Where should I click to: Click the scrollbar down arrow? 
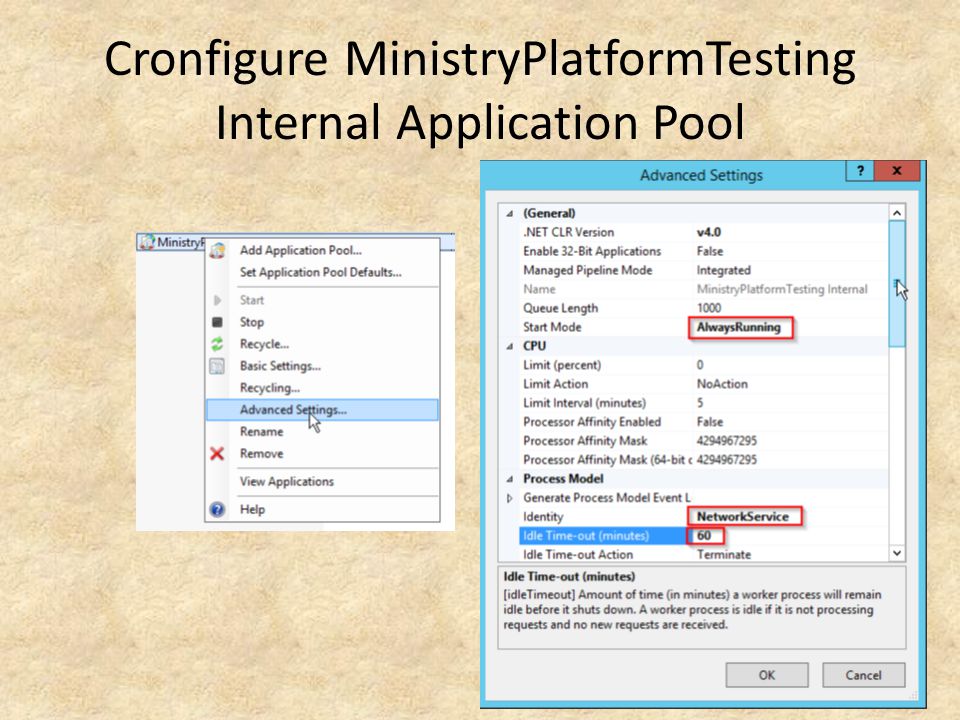[x=897, y=553]
